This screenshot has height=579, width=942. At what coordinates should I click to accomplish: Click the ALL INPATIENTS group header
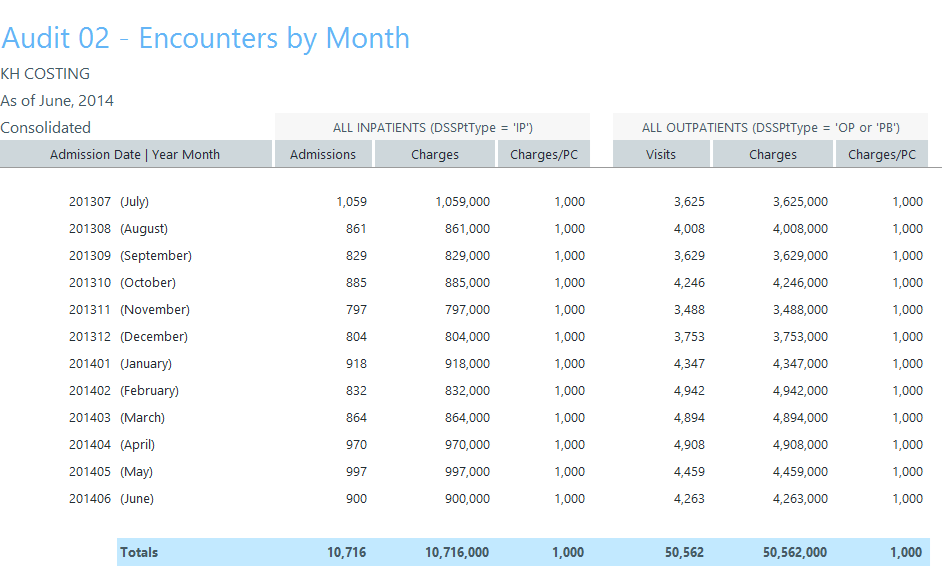click(x=432, y=127)
